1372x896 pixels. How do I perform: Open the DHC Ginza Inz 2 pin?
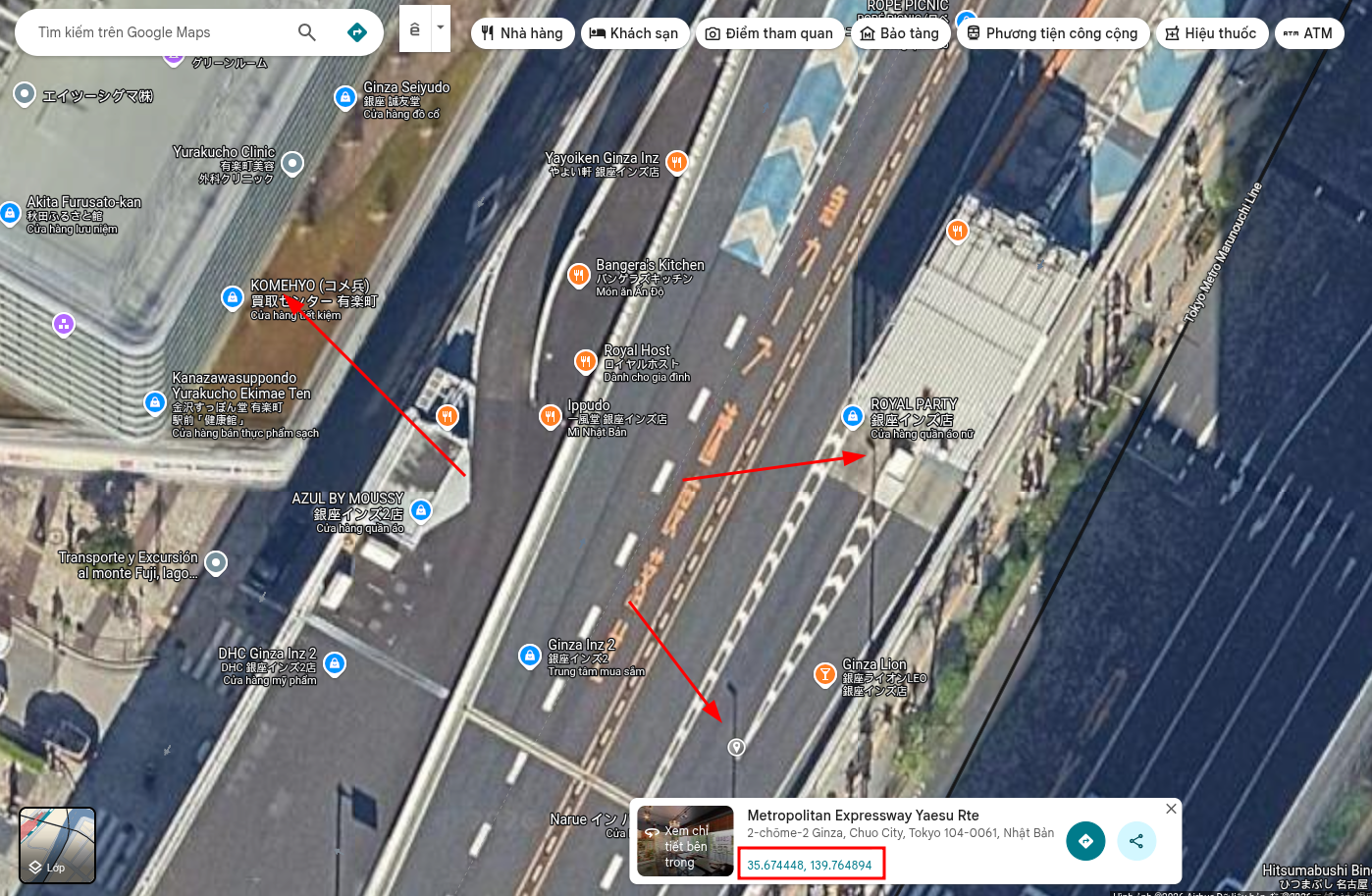click(335, 664)
